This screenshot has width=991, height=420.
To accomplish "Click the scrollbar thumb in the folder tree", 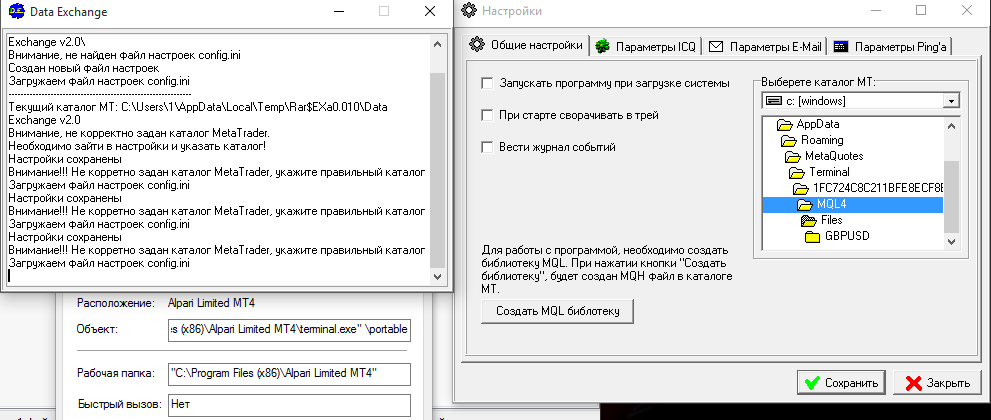I will point(951,197).
